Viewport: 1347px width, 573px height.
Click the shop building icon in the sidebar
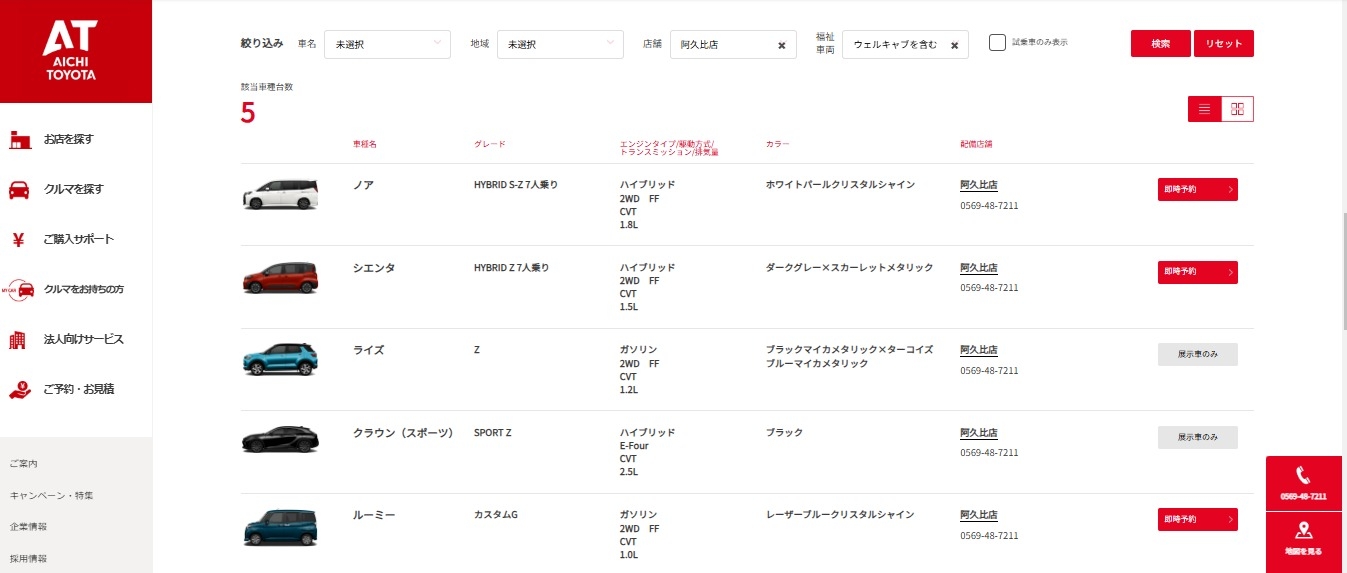(x=18, y=140)
